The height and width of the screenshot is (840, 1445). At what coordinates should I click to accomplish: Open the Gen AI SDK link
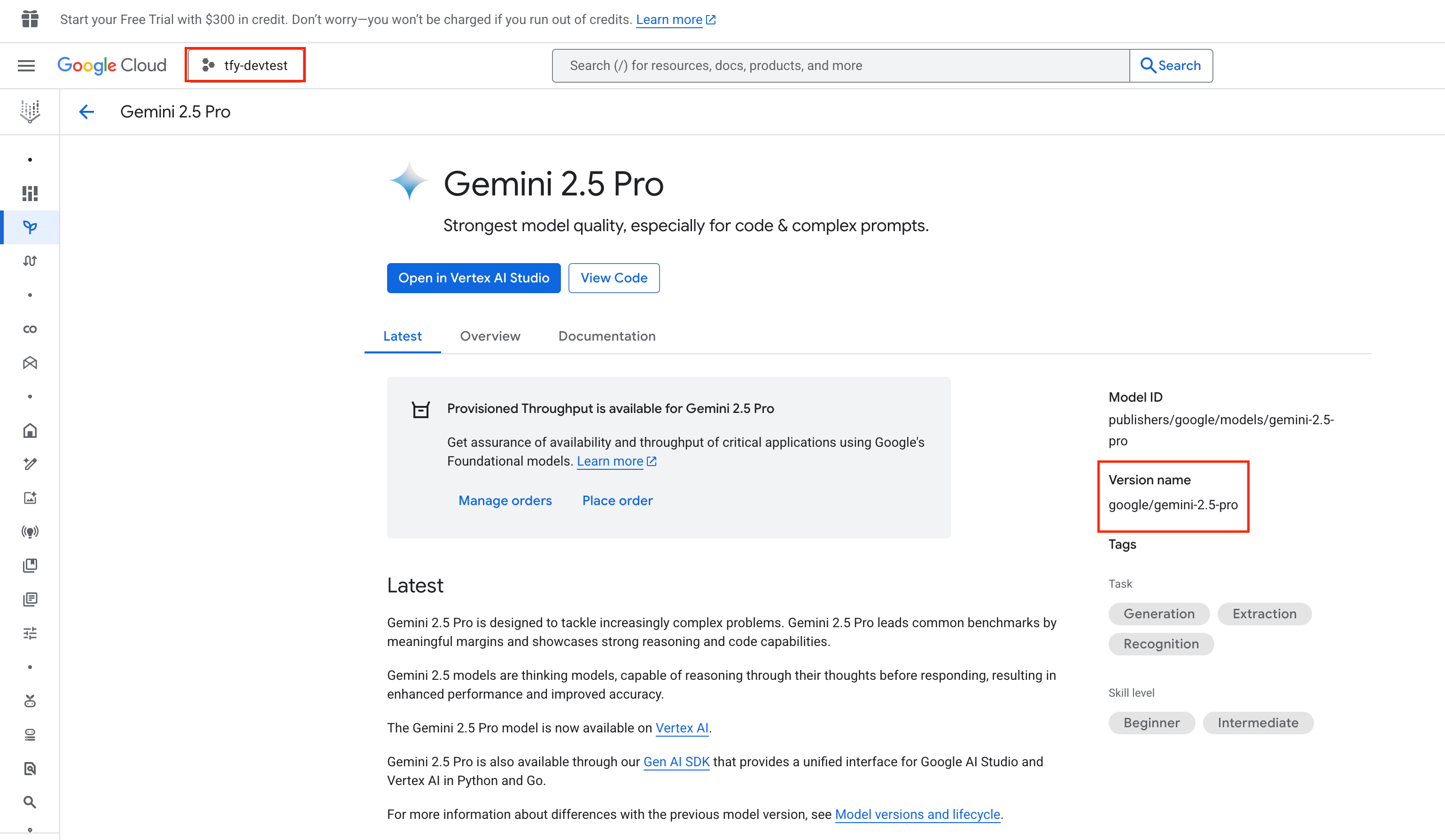point(676,762)
